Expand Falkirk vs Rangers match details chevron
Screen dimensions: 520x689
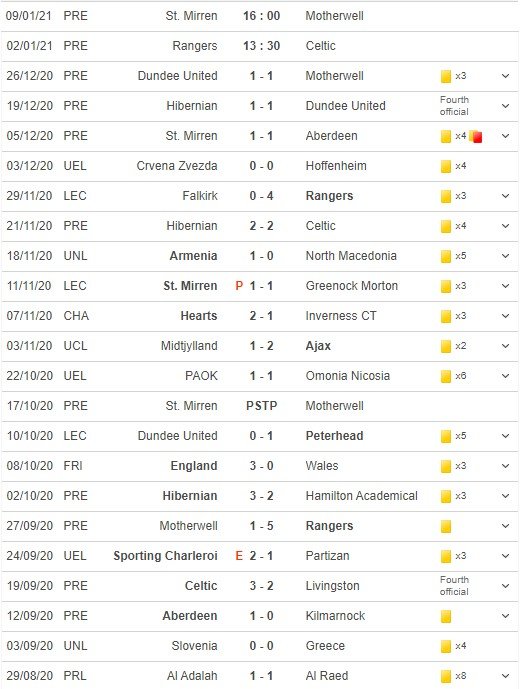(505, 196)
